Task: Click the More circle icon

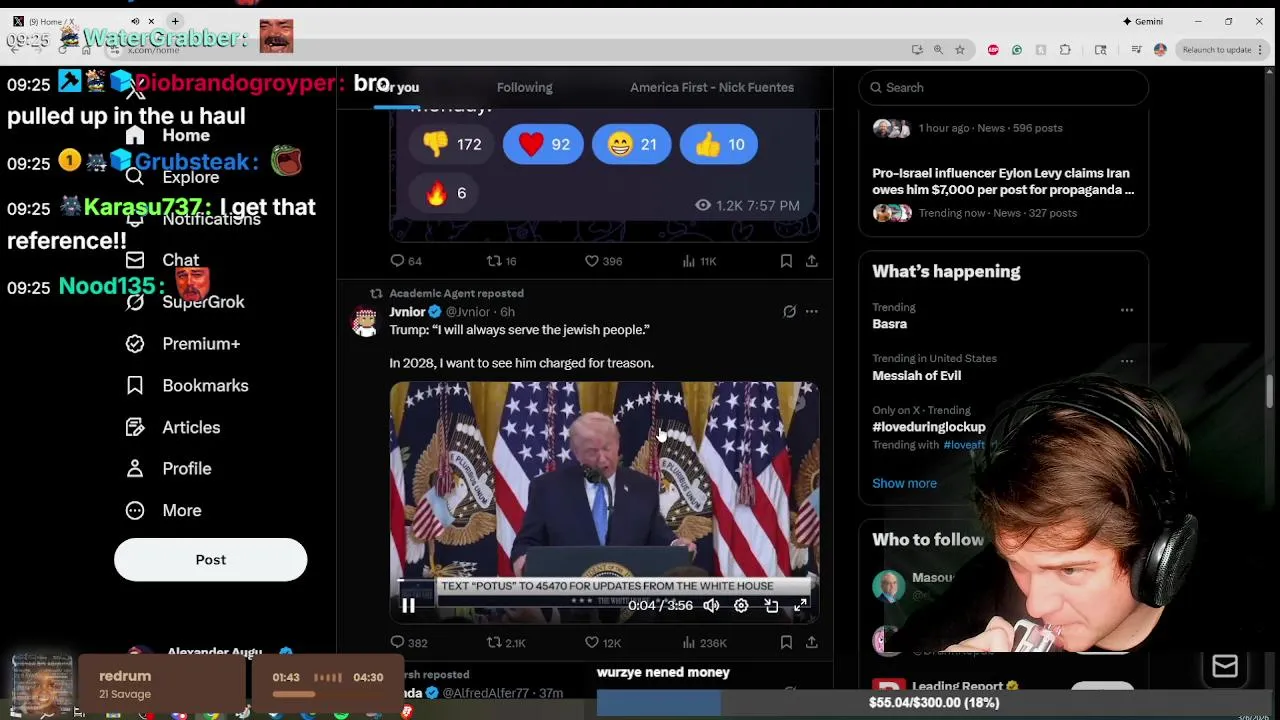Action: 135,510
